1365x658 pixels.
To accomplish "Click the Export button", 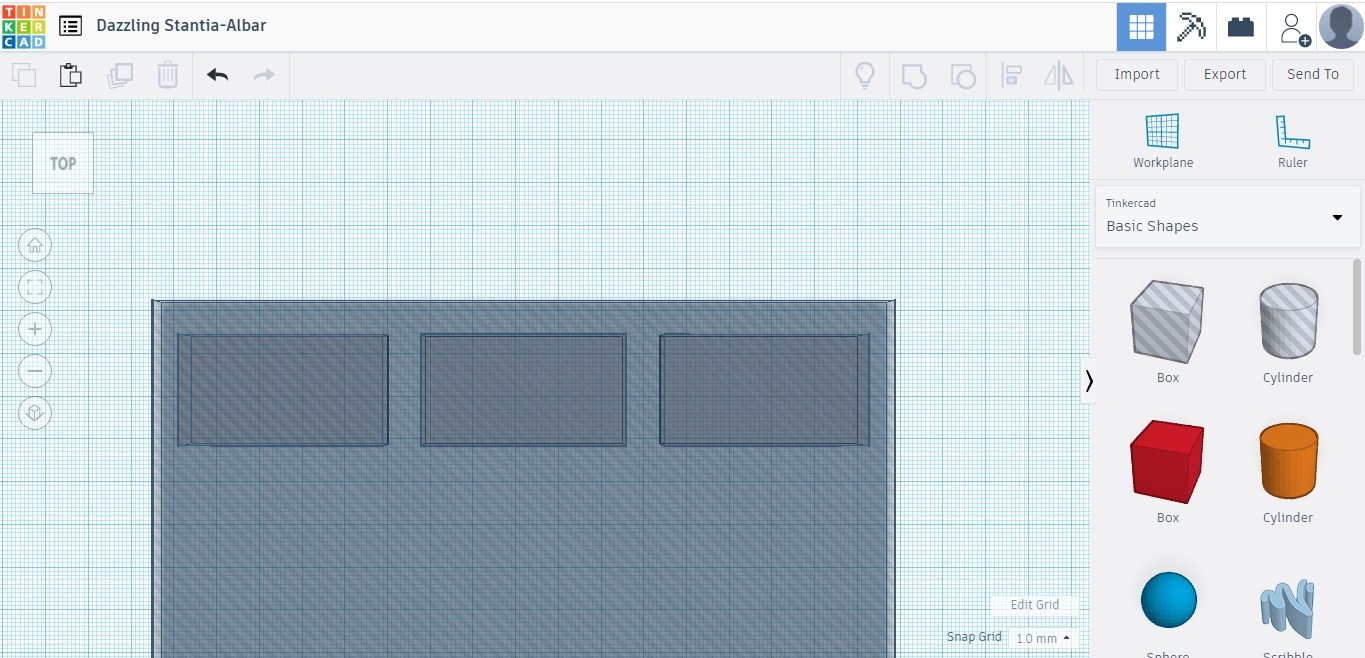I will click(1225, 74).
